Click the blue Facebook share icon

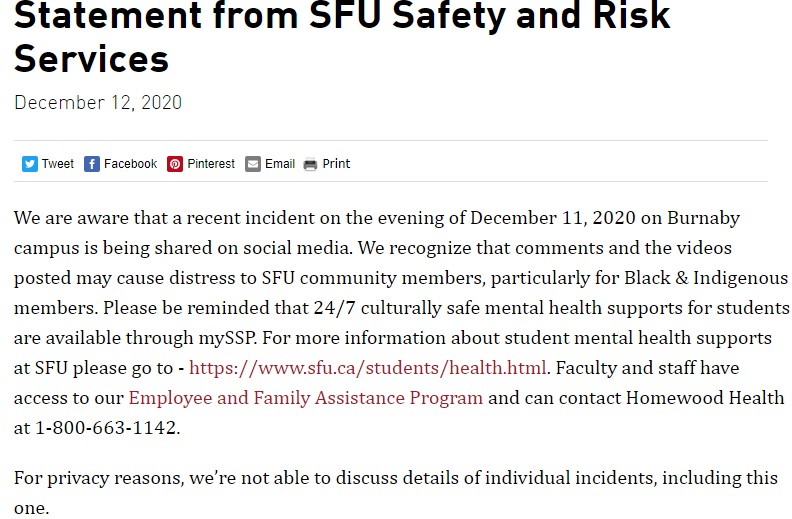click(92, 164)
